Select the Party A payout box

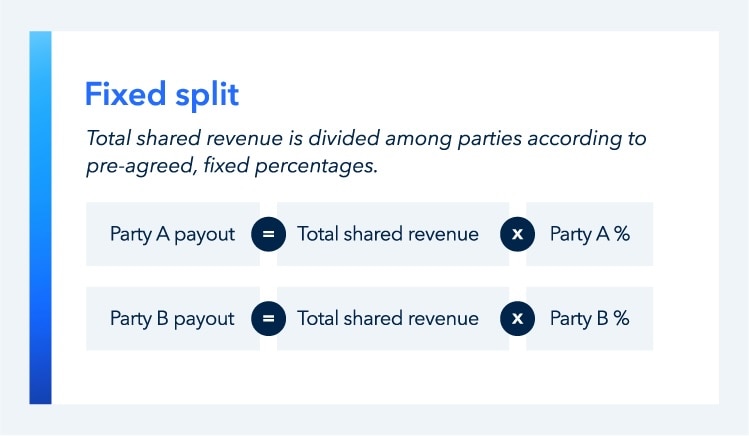172,234
